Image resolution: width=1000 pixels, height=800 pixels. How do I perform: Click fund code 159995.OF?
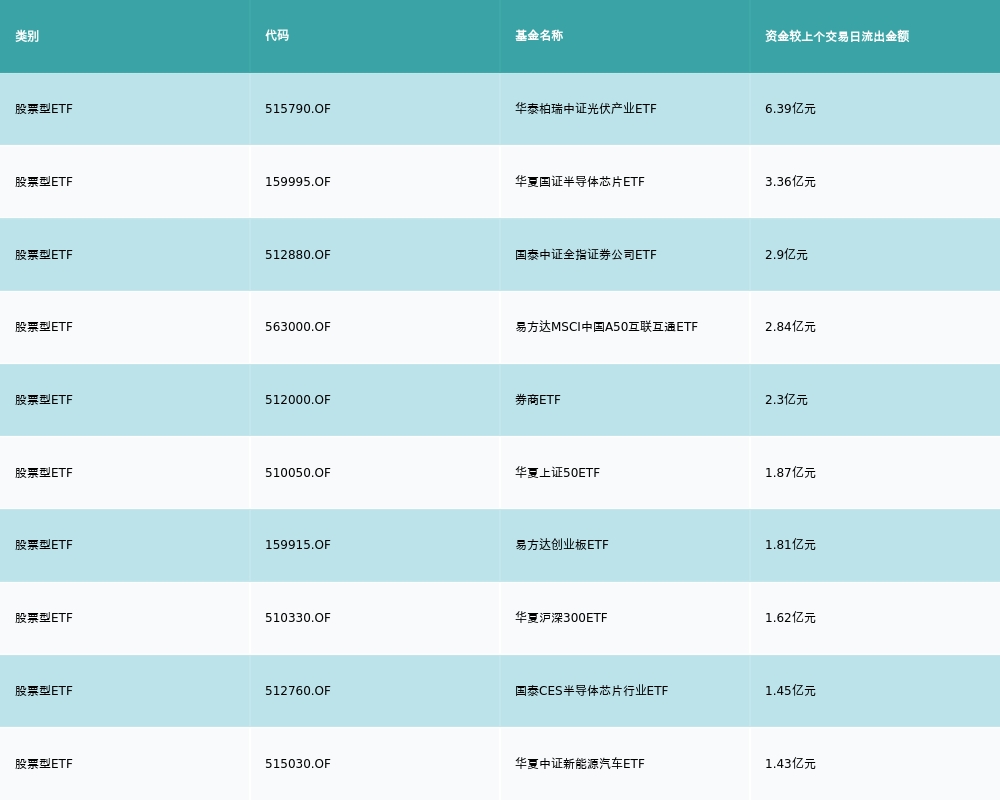tap(298, 182)
